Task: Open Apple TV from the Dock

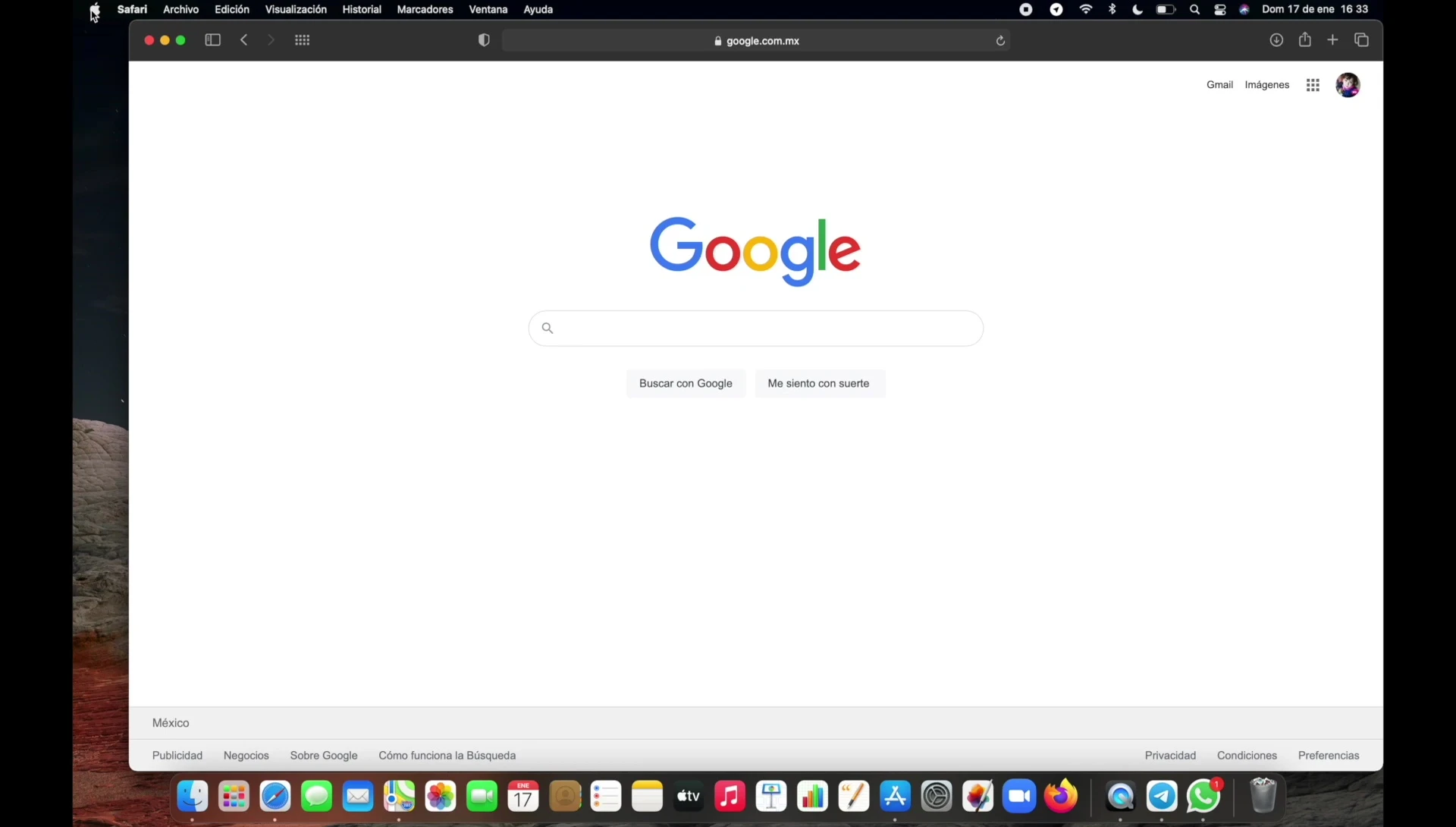Action: (x=689, y=797)
